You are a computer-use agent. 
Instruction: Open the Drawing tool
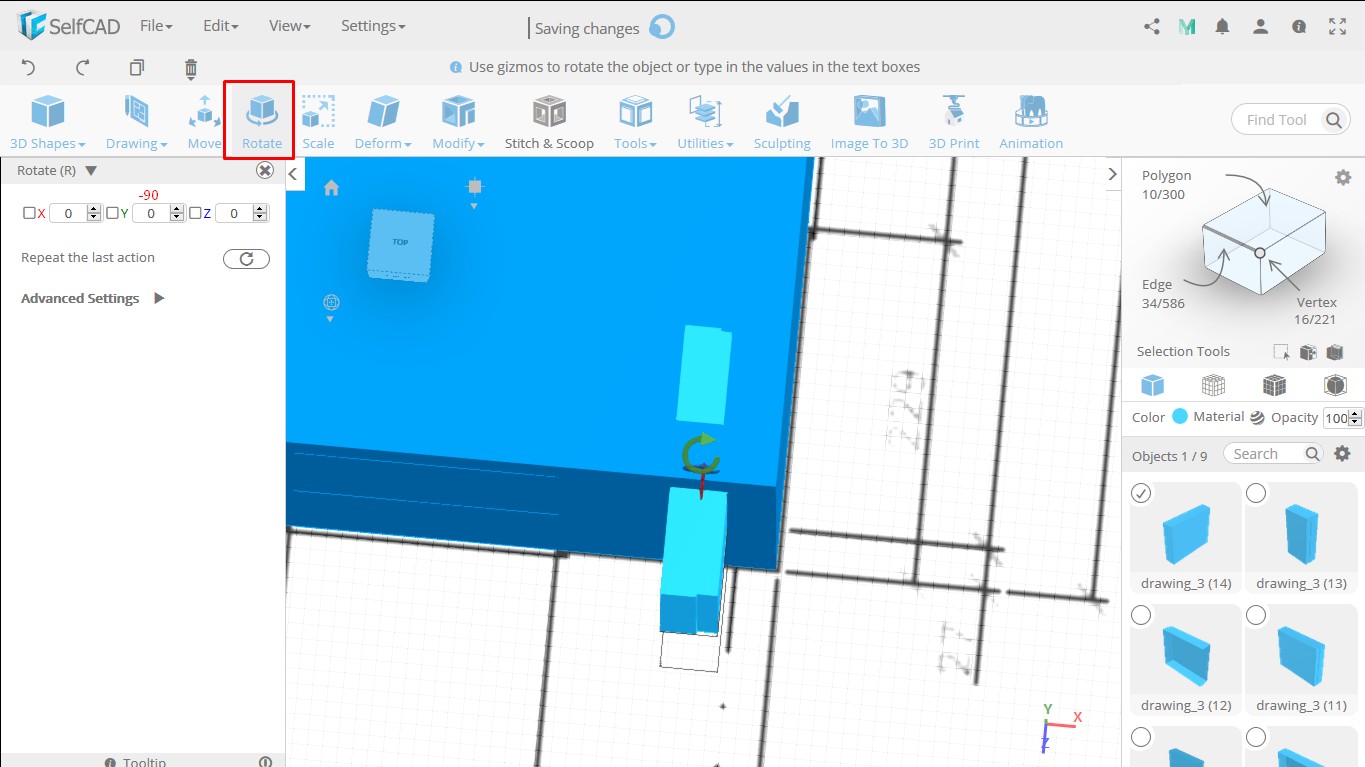(136, 122)
